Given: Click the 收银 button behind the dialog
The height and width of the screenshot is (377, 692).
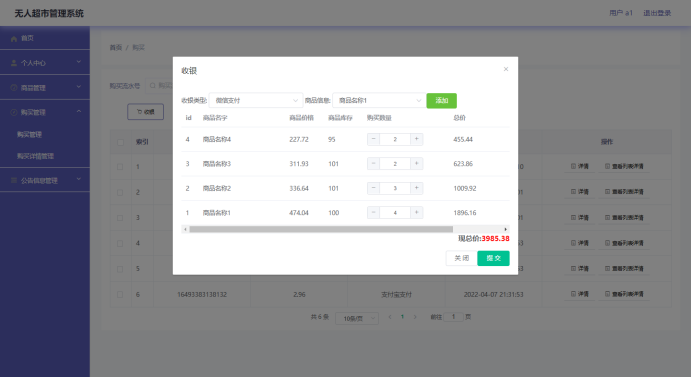Looking at the screenshot, I should coord(146,112).
